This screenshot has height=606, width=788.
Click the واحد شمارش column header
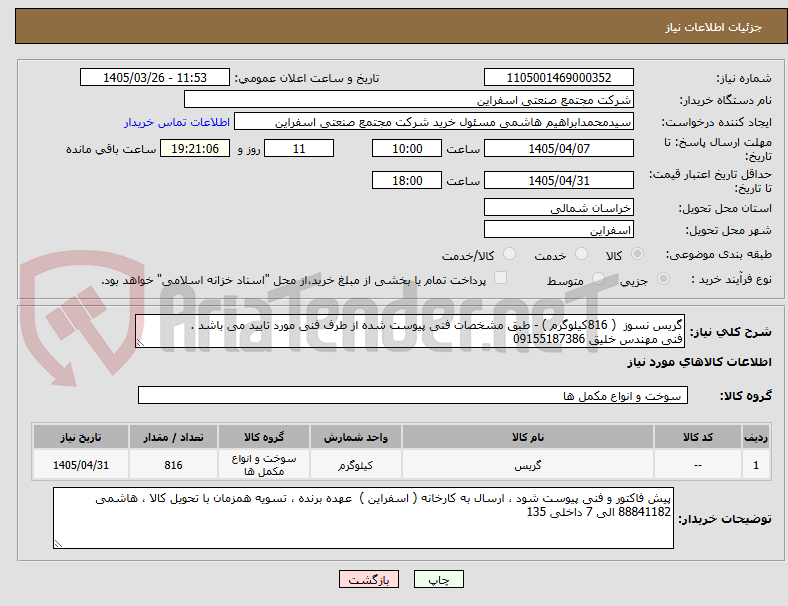point(355,437)
